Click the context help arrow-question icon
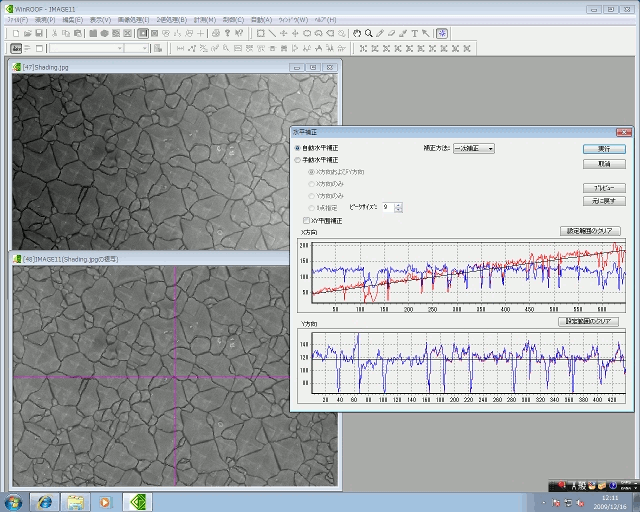This screenshot has width=640, height=512. pos(239,33)
